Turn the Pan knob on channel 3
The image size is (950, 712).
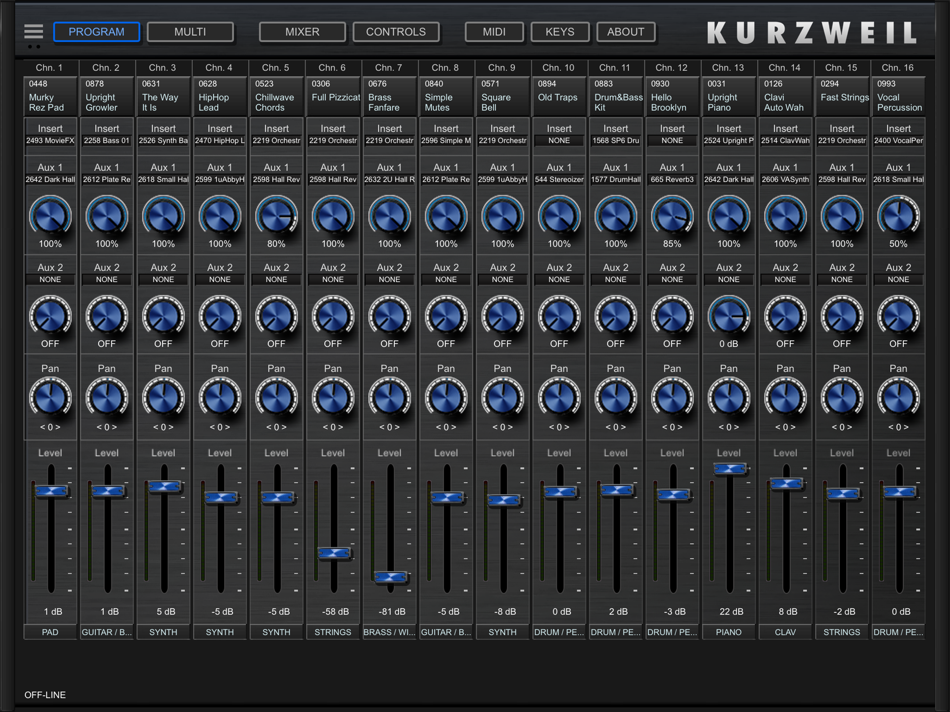pos(163,398)
